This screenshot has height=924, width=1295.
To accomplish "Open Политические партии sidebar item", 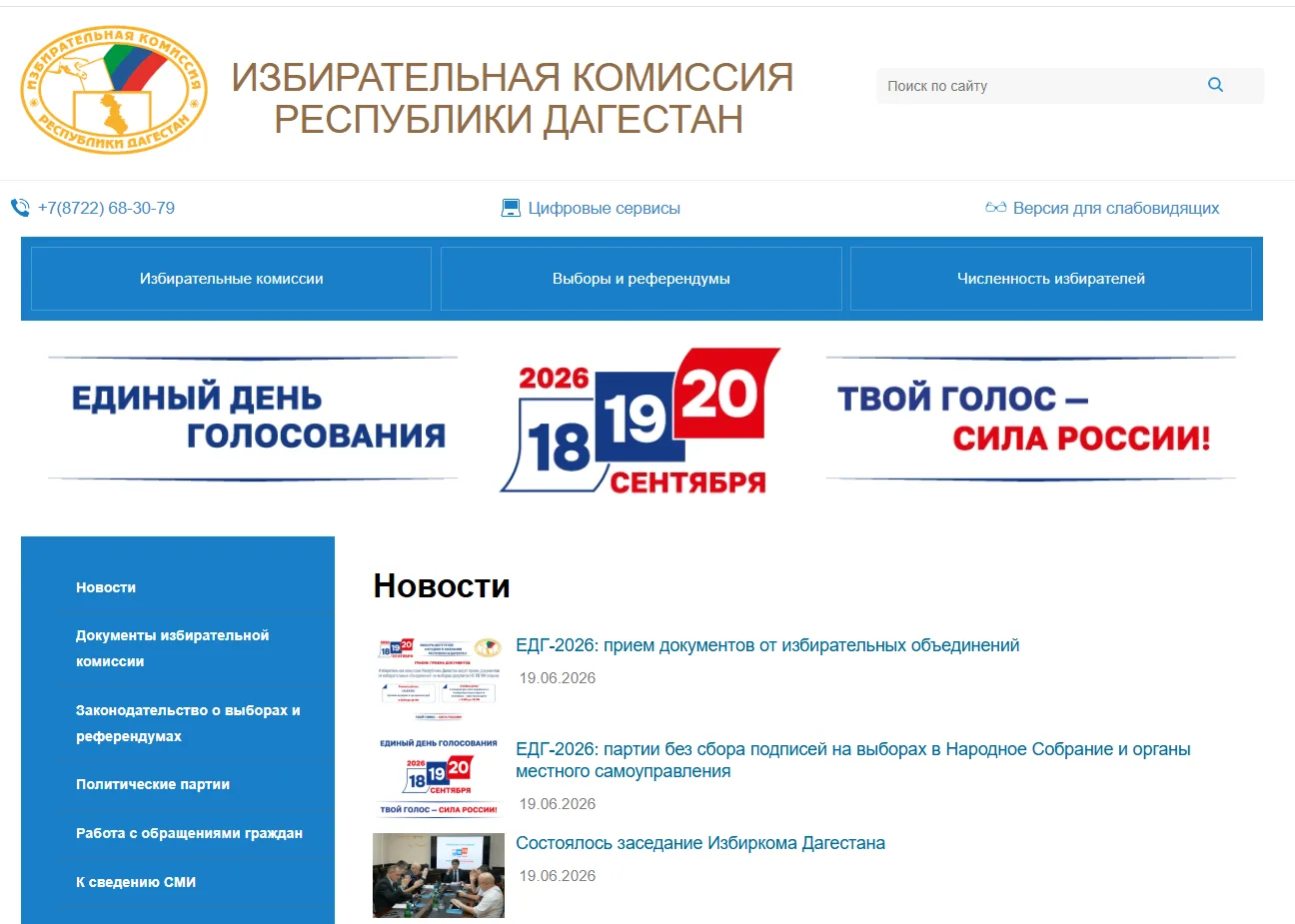I will [x=153, y=784].
